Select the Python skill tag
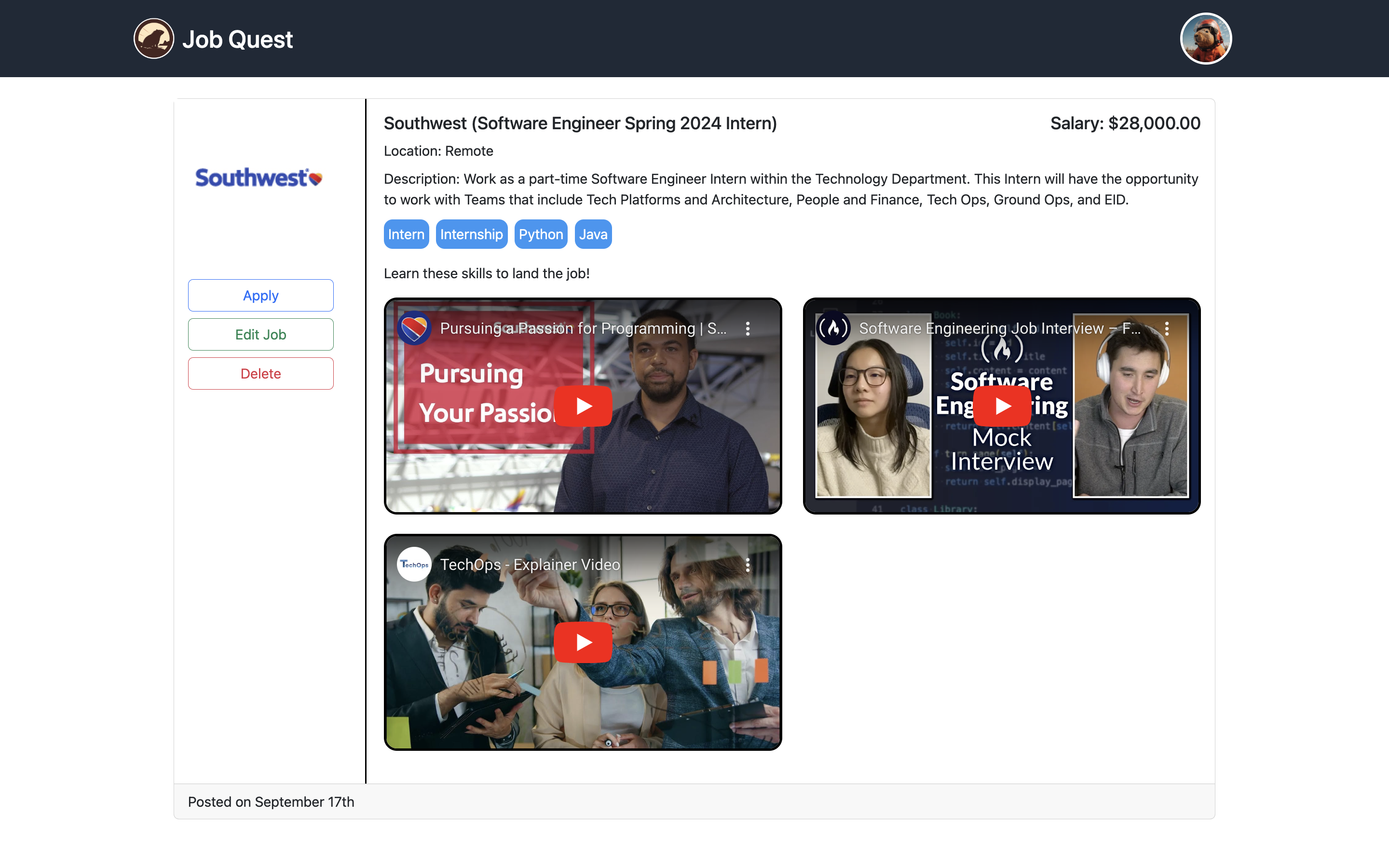 click(541, 234)
